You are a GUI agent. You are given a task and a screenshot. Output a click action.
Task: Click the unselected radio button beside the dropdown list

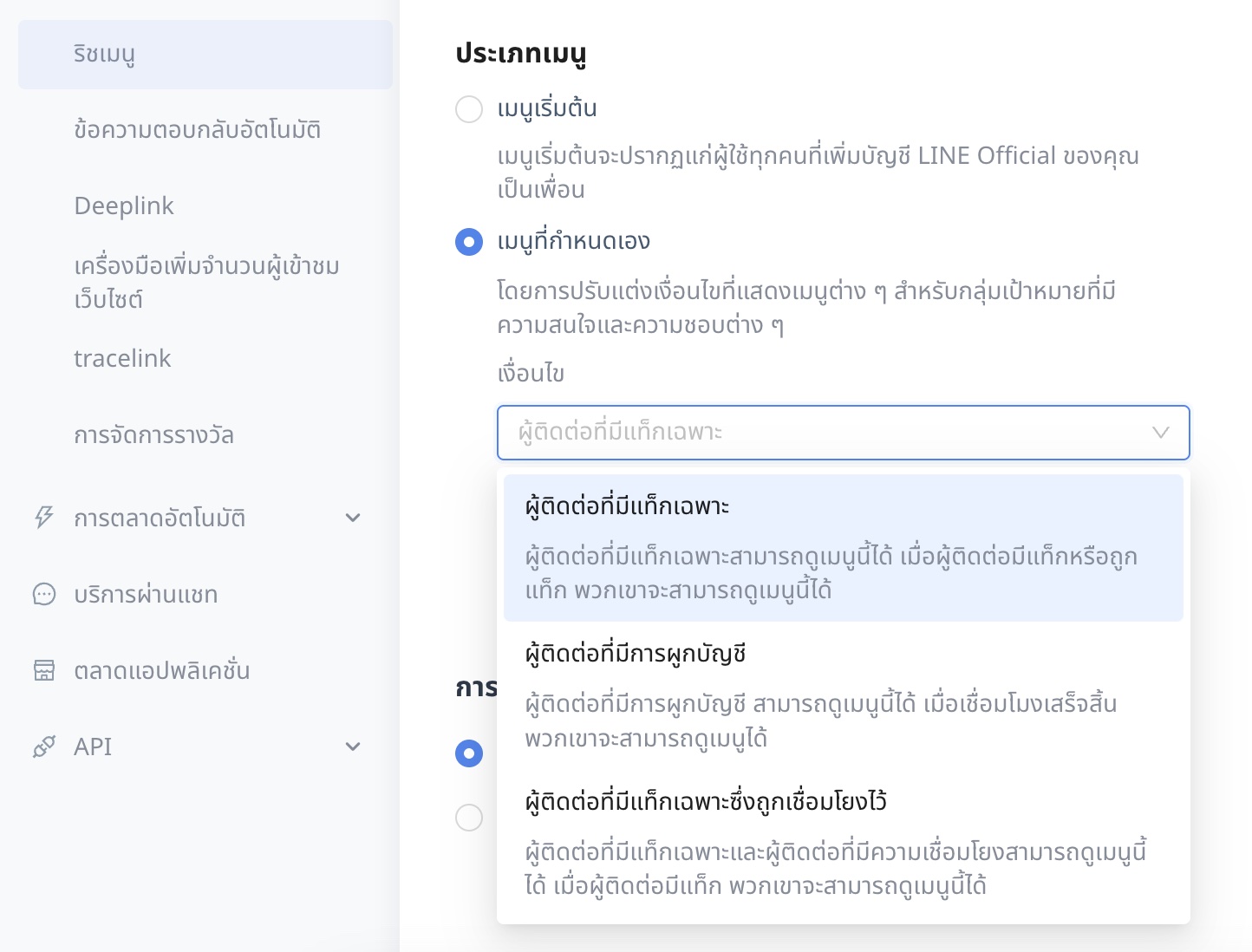pos(469,817)
